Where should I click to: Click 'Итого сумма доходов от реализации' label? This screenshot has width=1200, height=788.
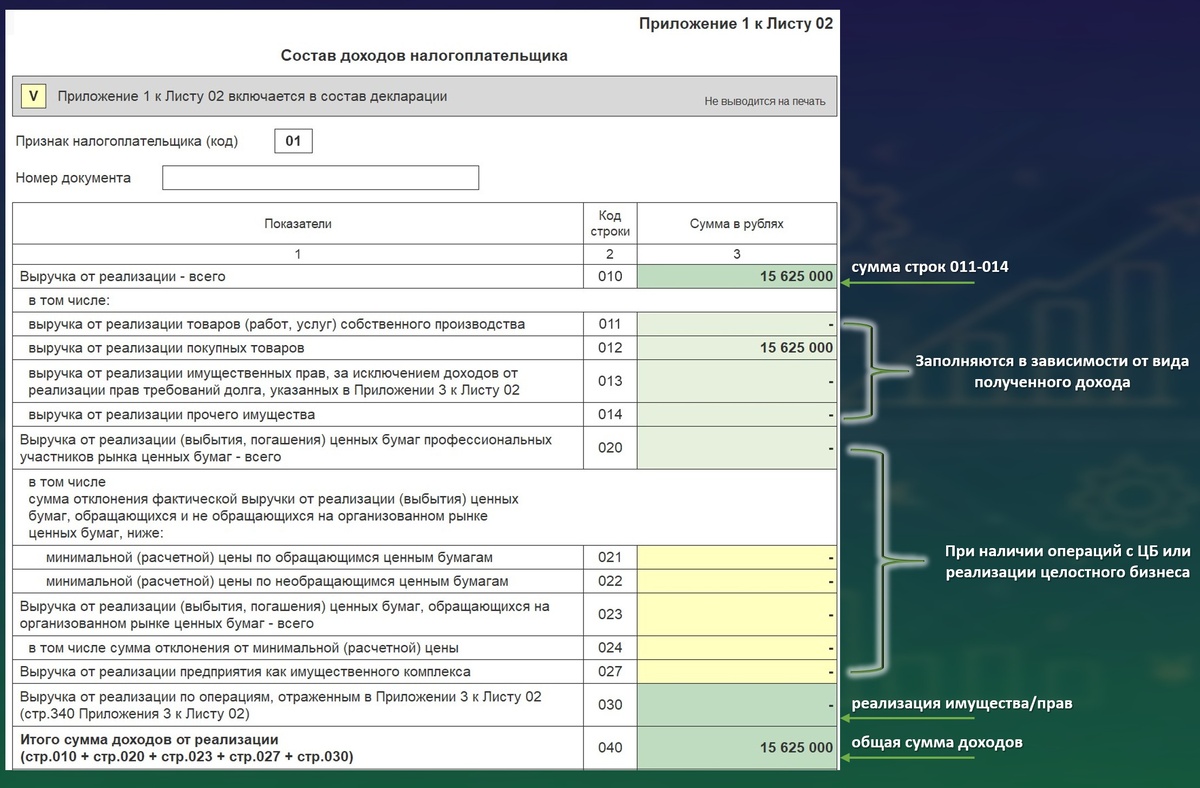tap(148, 739)
